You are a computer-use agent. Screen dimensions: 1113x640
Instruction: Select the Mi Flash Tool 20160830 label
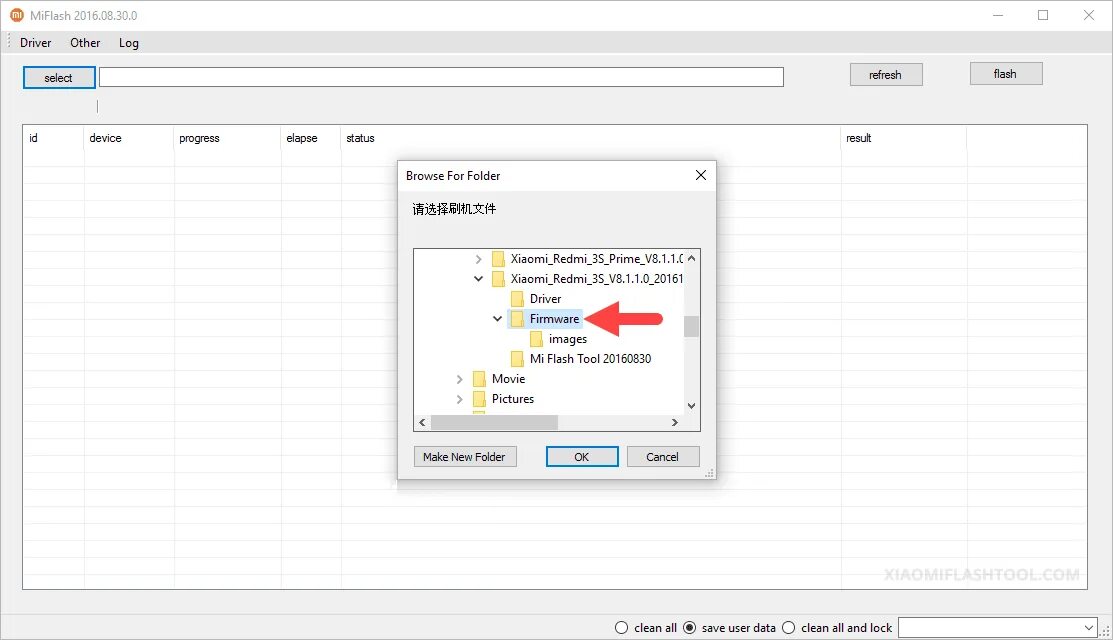pos(591,359)
